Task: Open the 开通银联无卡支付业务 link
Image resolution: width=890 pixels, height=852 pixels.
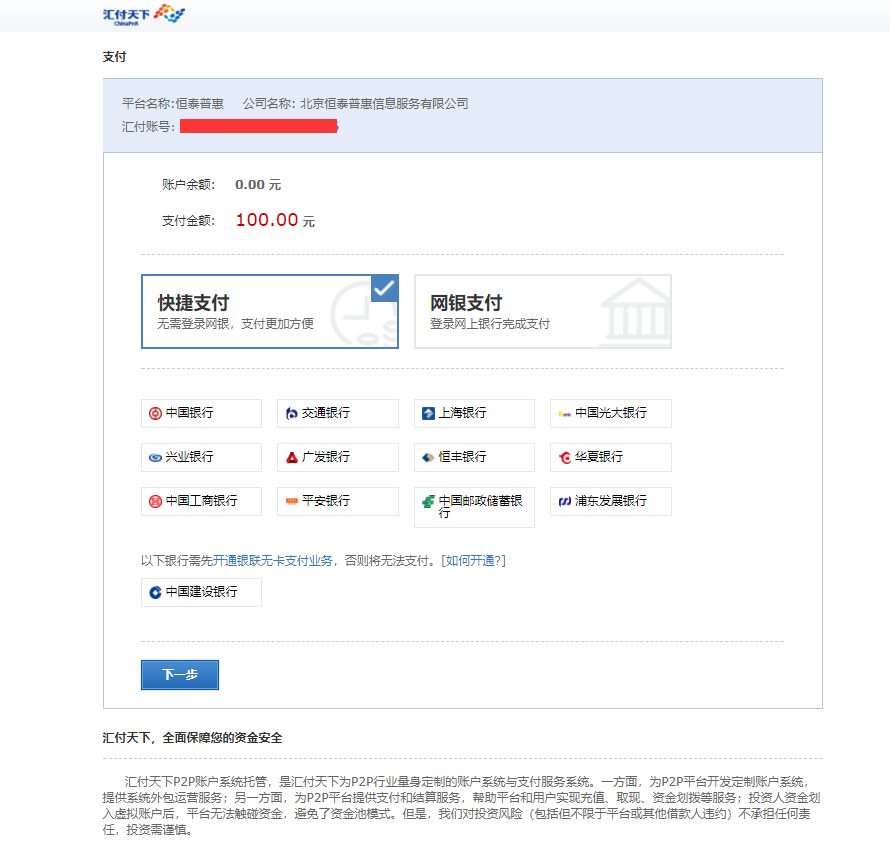Action: (x=272, y=561)
